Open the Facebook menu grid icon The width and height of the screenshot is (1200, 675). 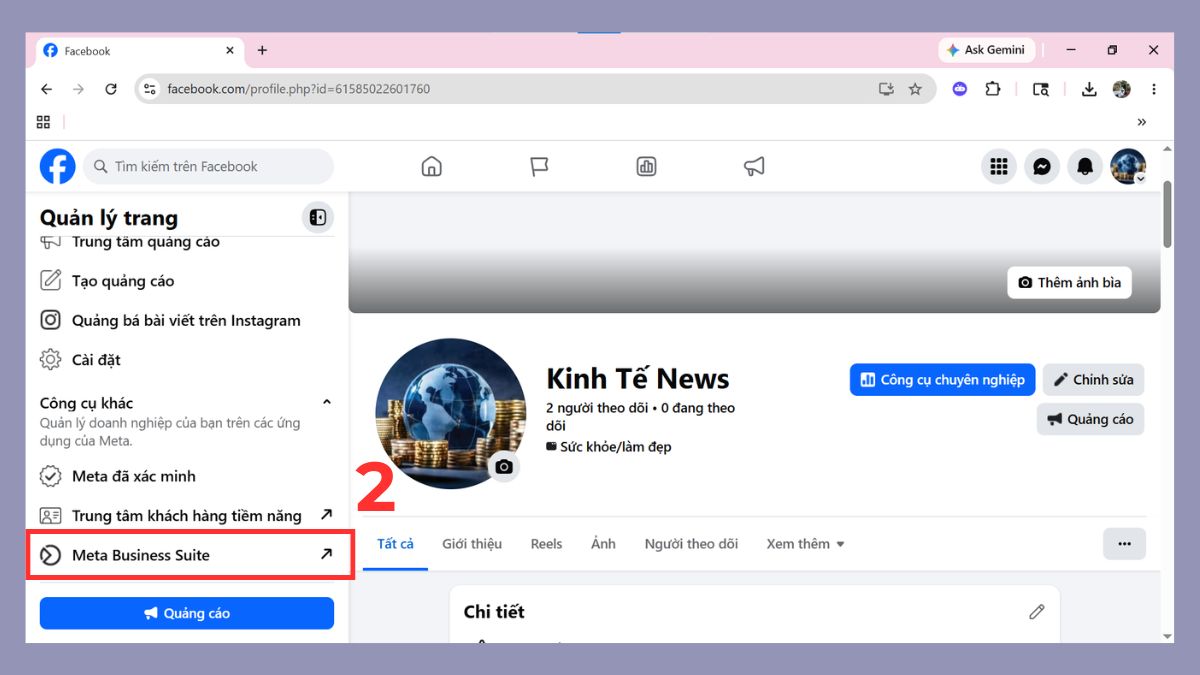point(998,167)
